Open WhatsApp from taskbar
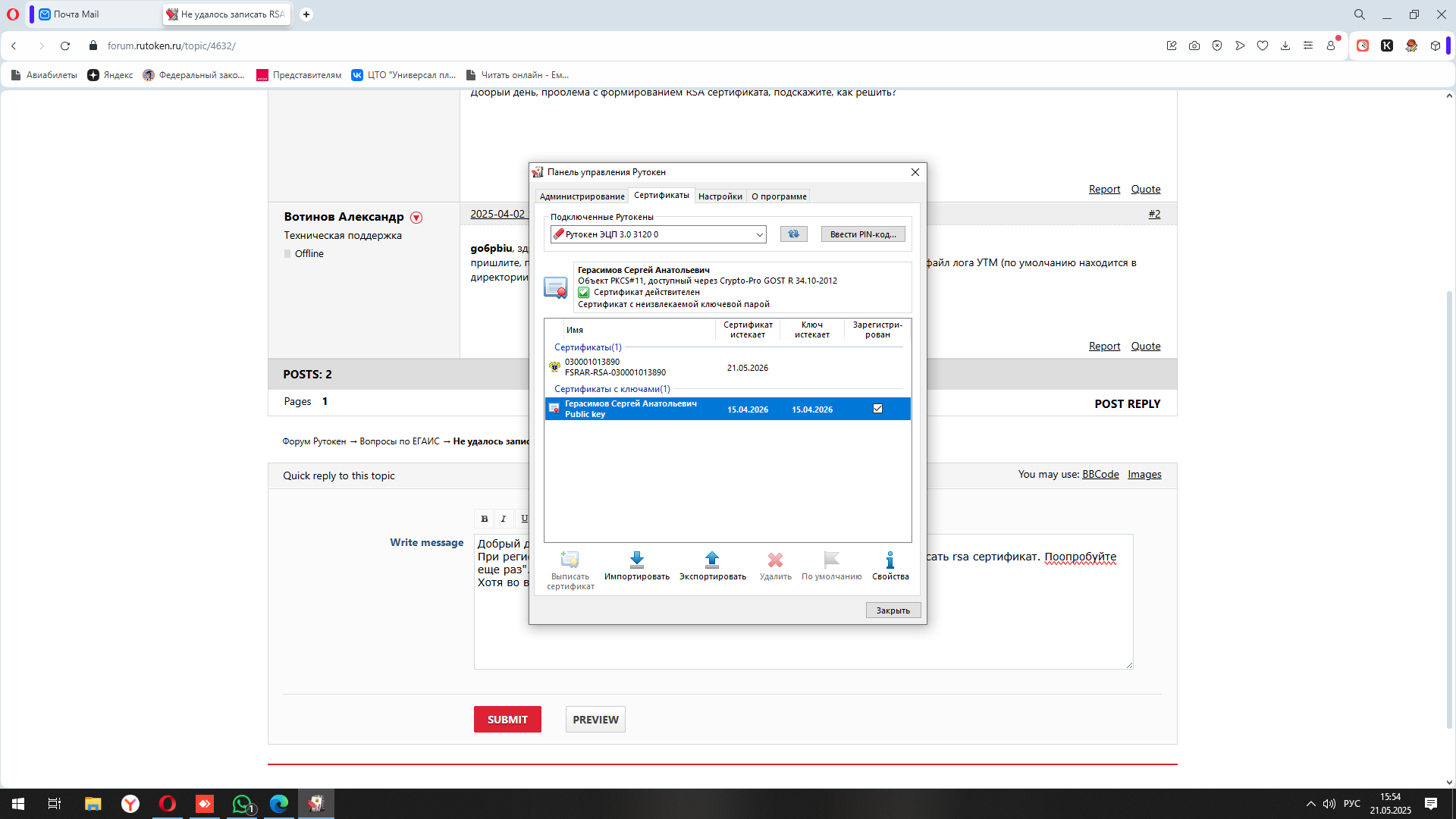 242,804
